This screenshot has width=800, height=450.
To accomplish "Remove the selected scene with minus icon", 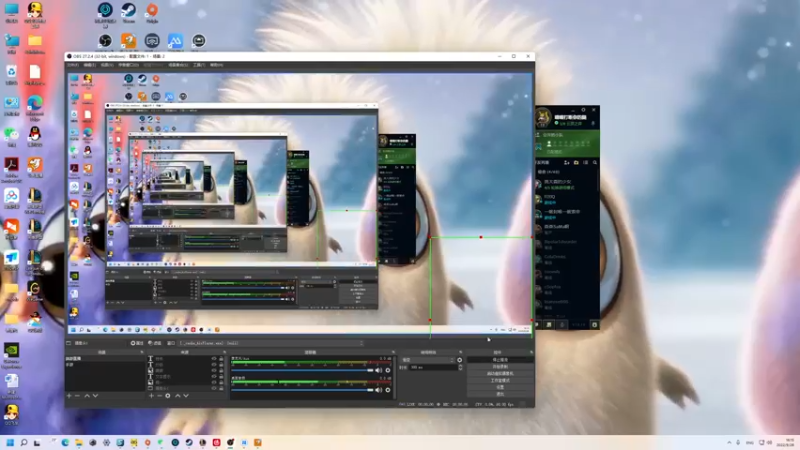I will click(78, 396).
